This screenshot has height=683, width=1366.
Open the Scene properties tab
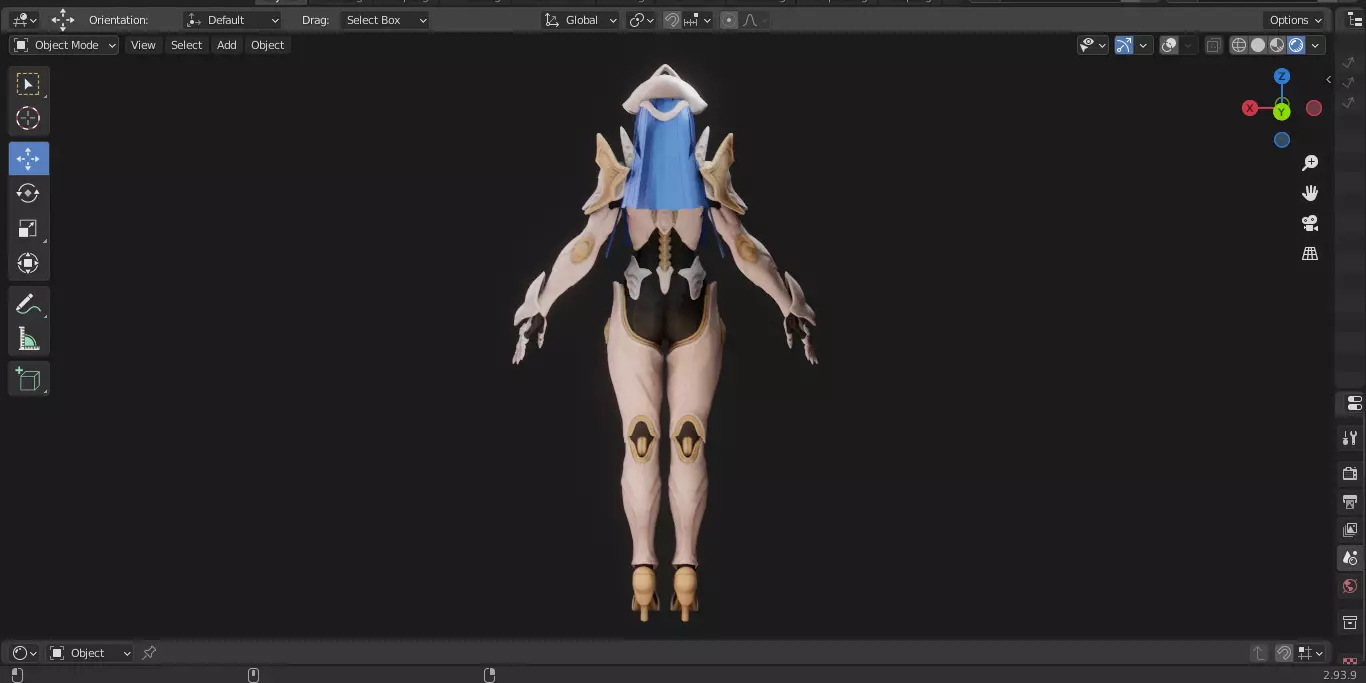(x=1351, y=558)
